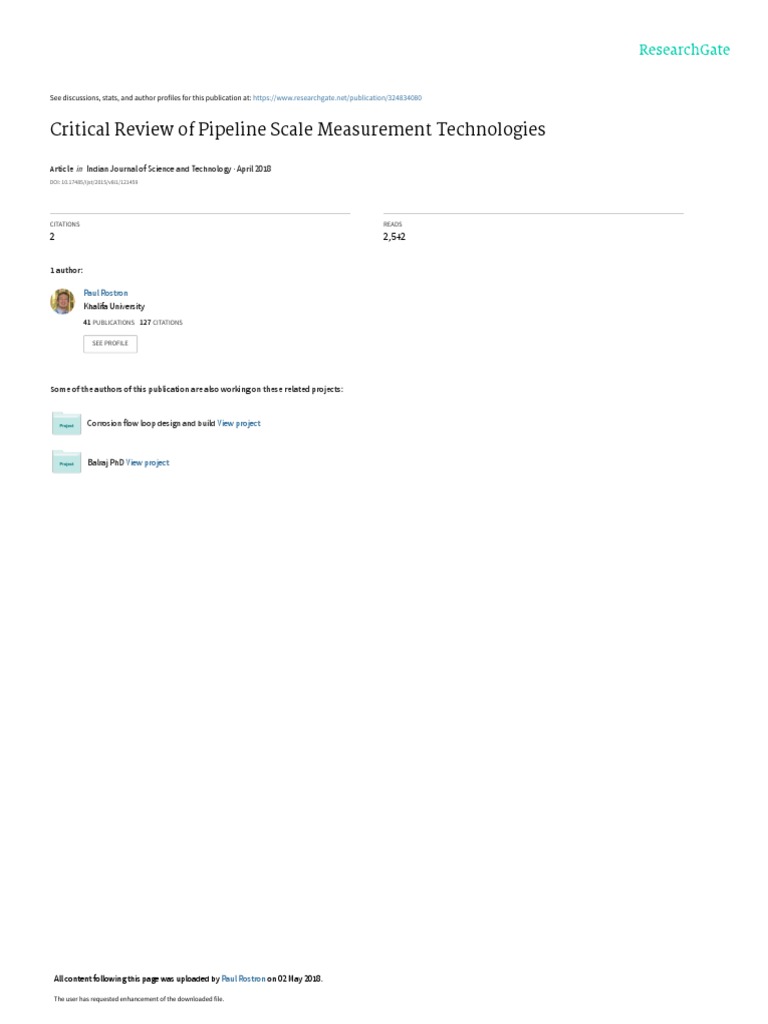Open View project for Corrosion flow loop
The image size is (768, 1024).
[238, 423]
